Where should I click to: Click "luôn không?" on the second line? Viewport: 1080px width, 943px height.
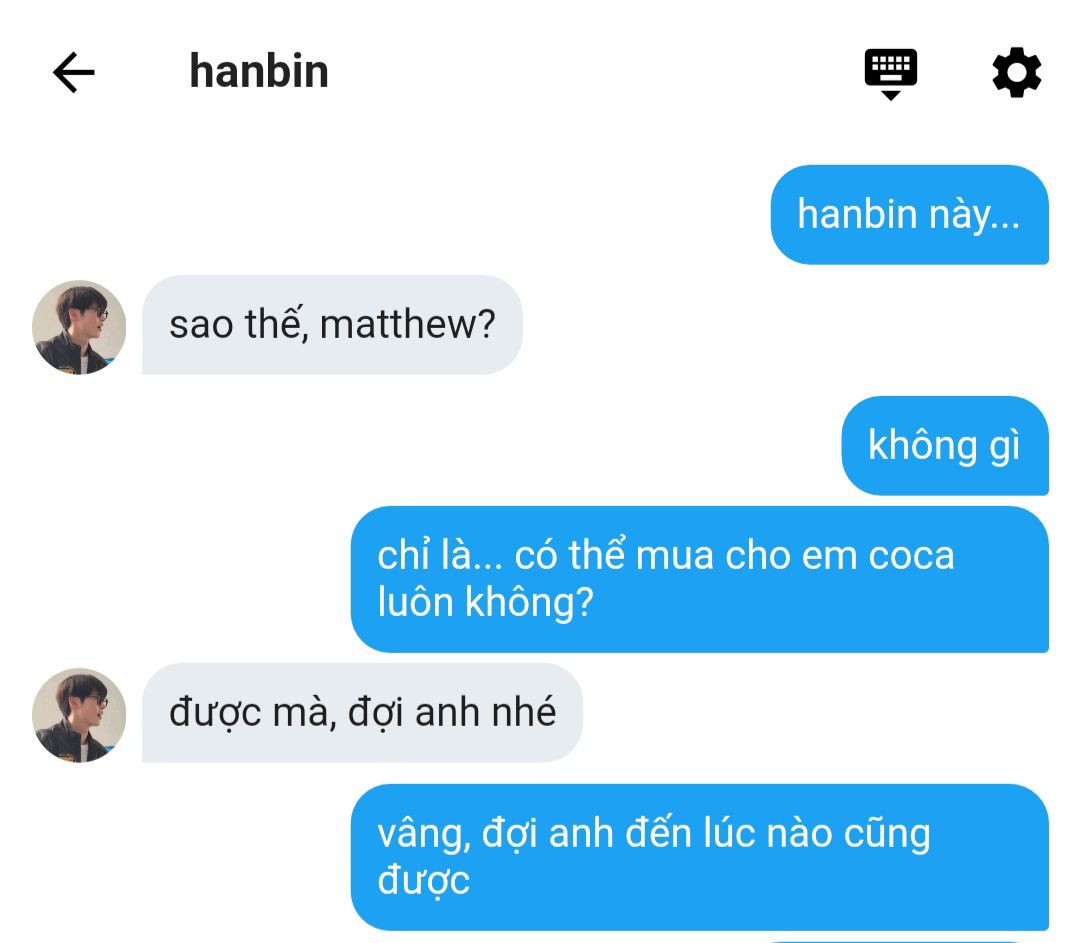(486, 603)
